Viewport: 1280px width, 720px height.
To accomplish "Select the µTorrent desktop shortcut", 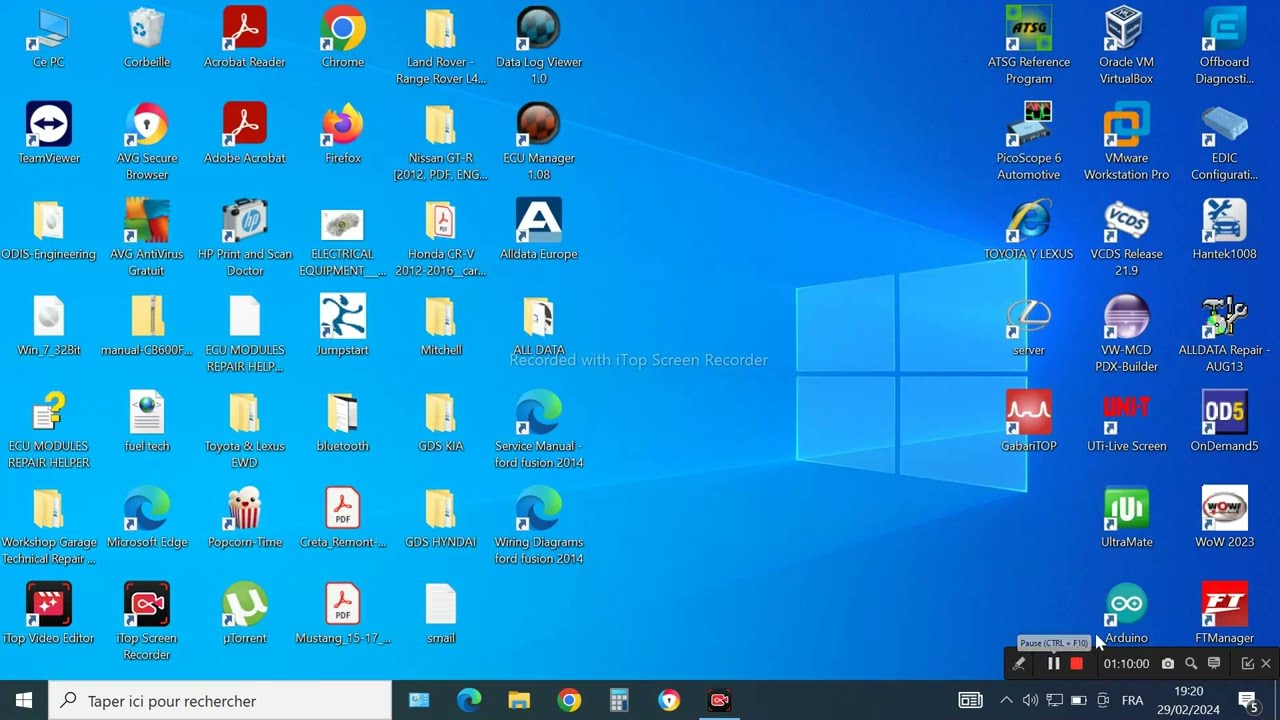I will point(245,614).
